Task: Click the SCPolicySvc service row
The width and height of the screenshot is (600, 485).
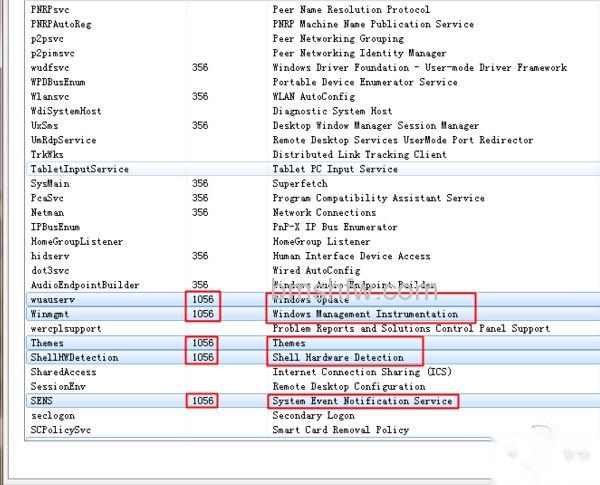Action: 313,430
